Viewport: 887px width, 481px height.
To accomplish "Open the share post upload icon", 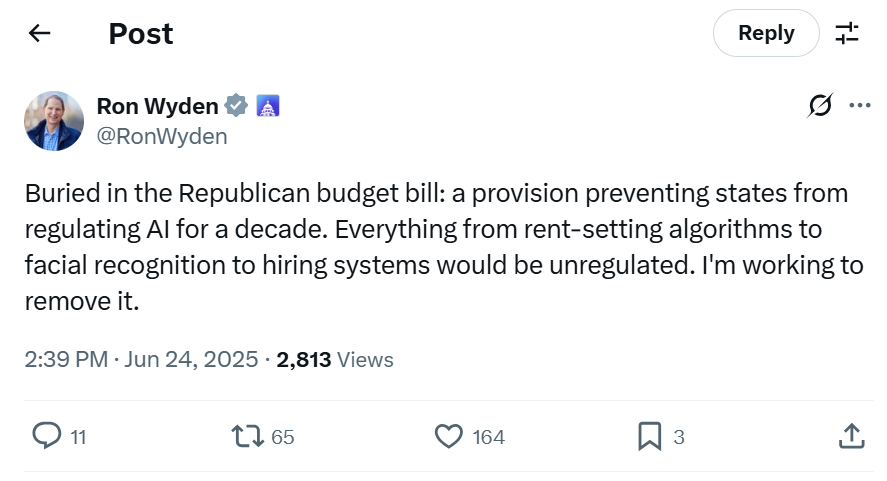I will (x=850, y=436).
